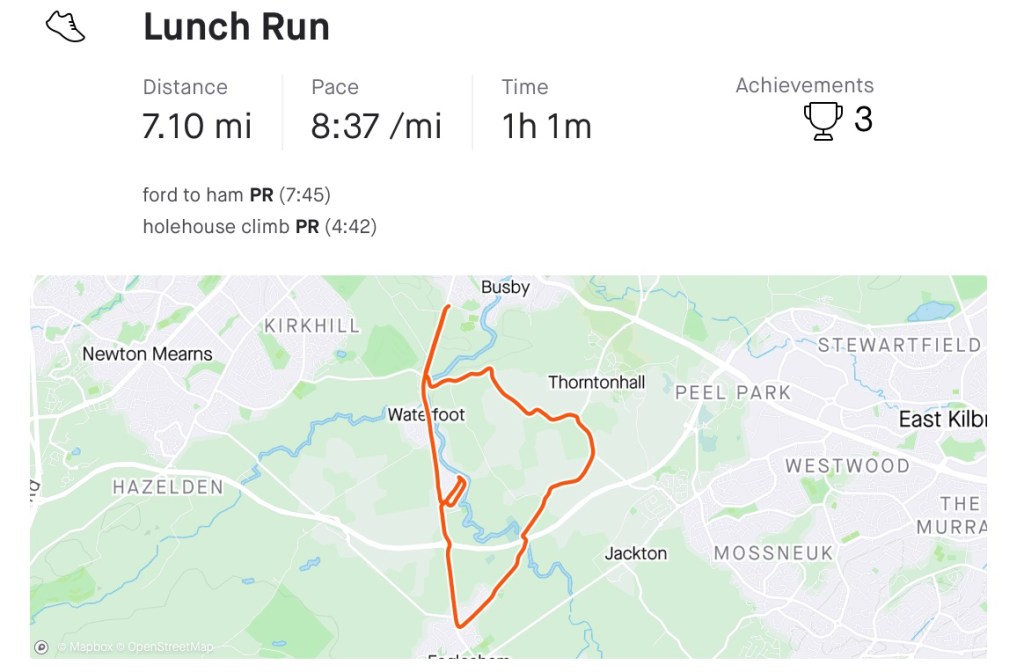Click the running shoe activity icon
This screenshot has width=1024, height=672.
click(x=66, y=27)
